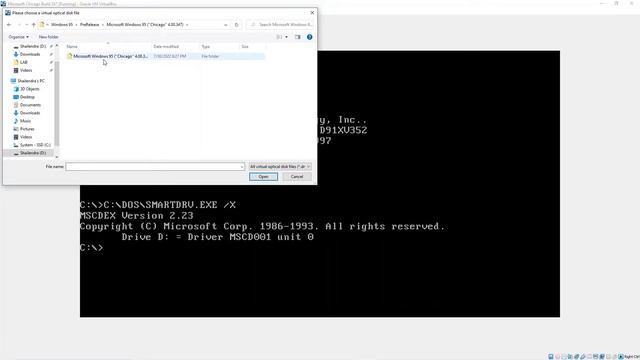Select Shailendra's PC in navigation pane
Image resolution: width=640 pixels, height=360 pixels.
[31, 81]
